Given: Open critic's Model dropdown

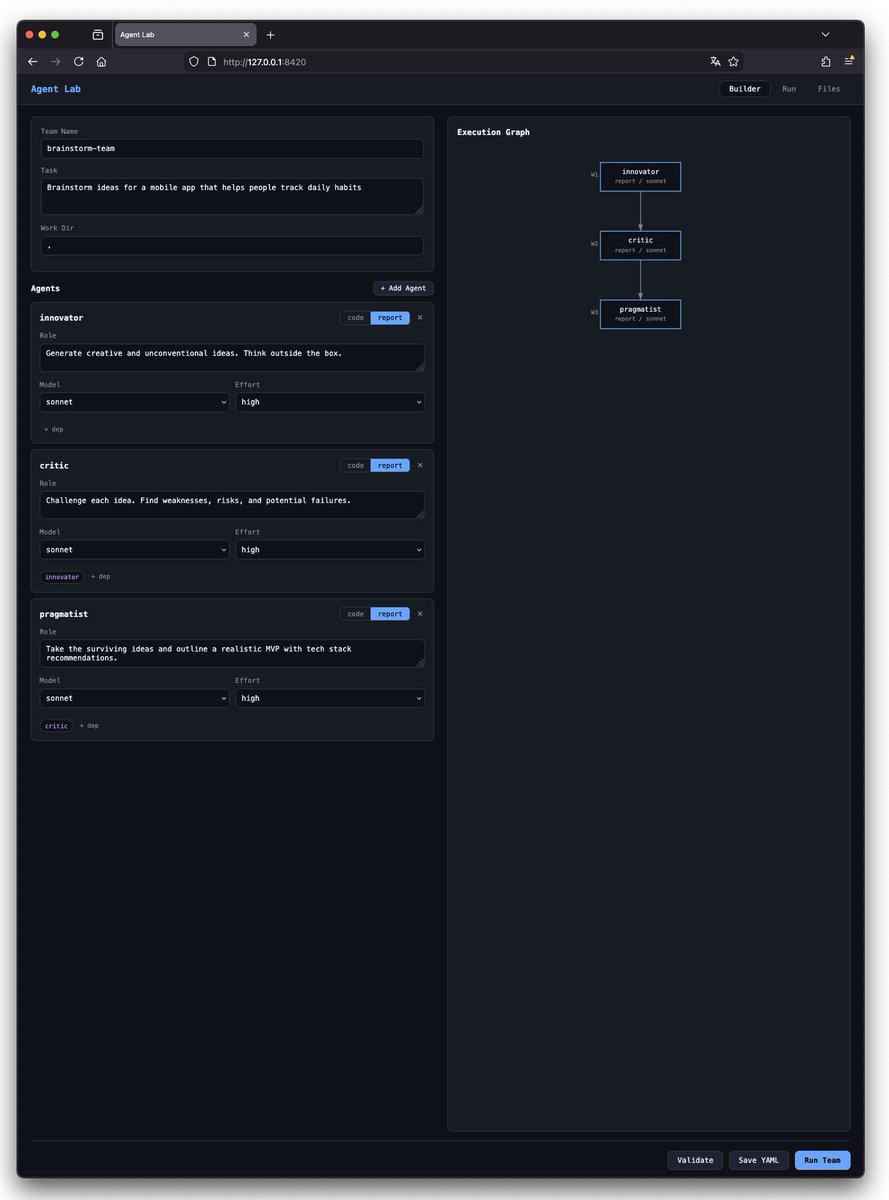Looking at the screenshot, I should pyautogui.click(x=135, y=550).
